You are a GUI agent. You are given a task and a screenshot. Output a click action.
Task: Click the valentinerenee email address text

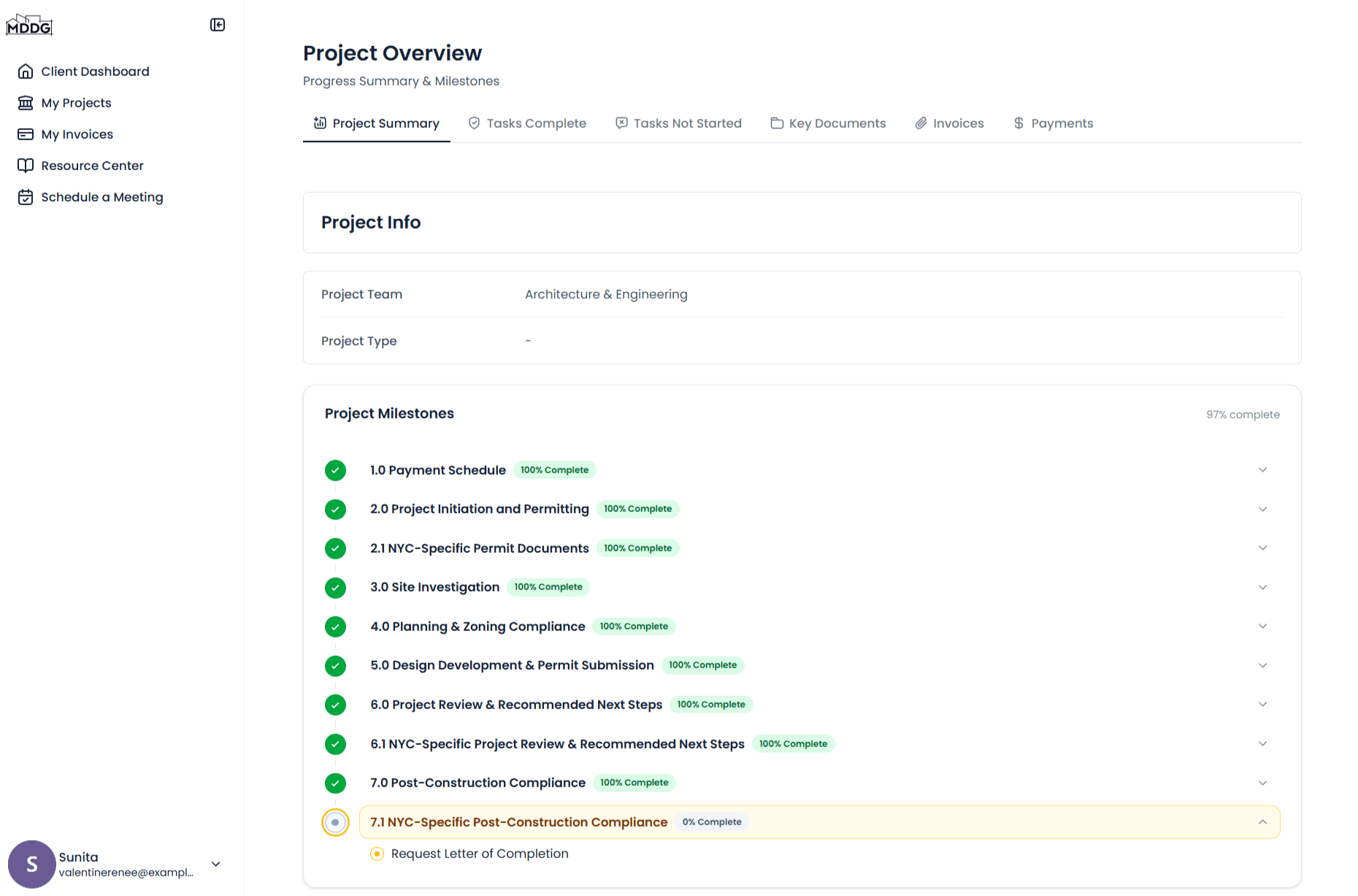pos(126,873)
